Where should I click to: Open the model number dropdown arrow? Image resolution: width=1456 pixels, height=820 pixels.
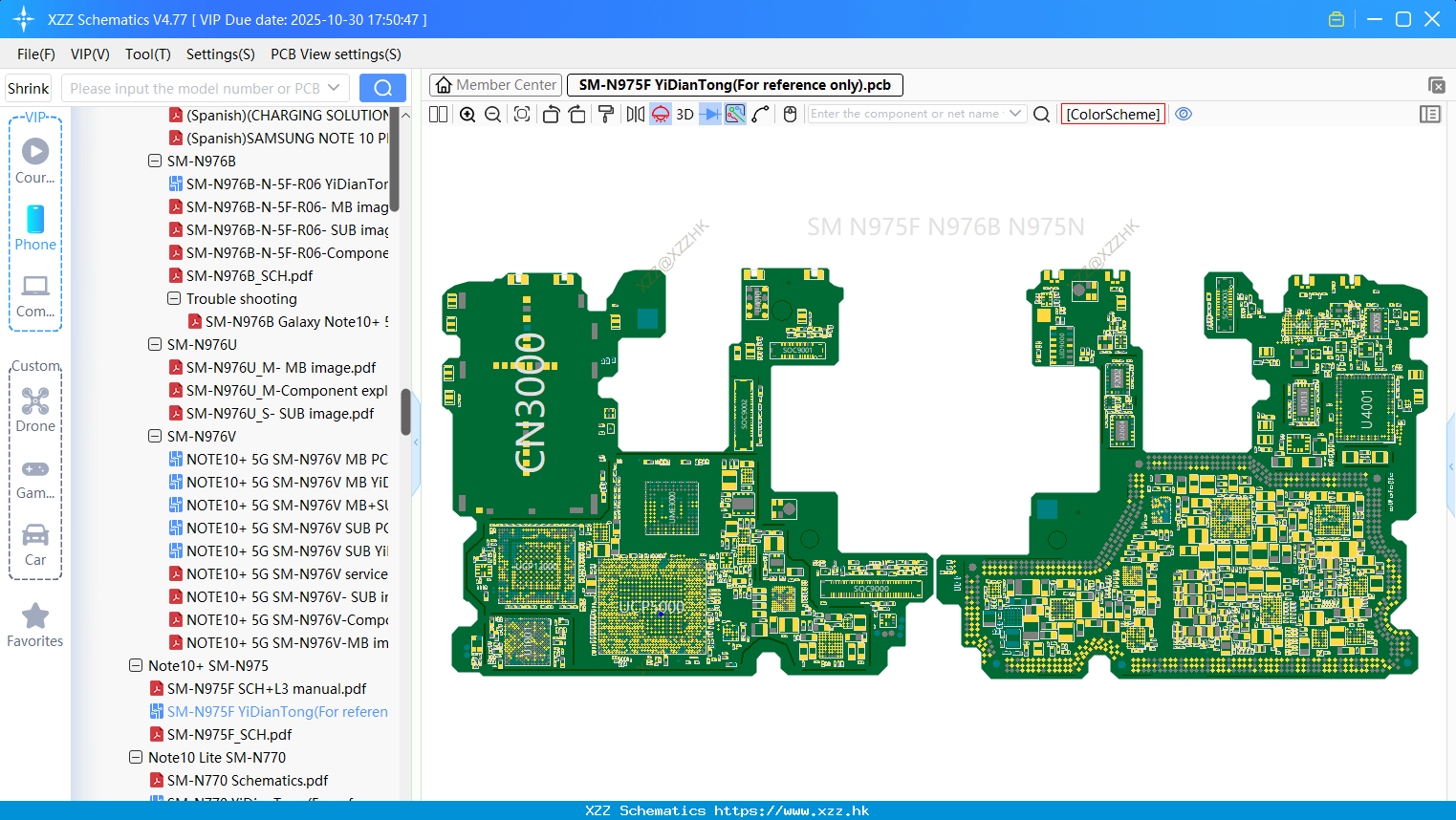click(334, 88)
